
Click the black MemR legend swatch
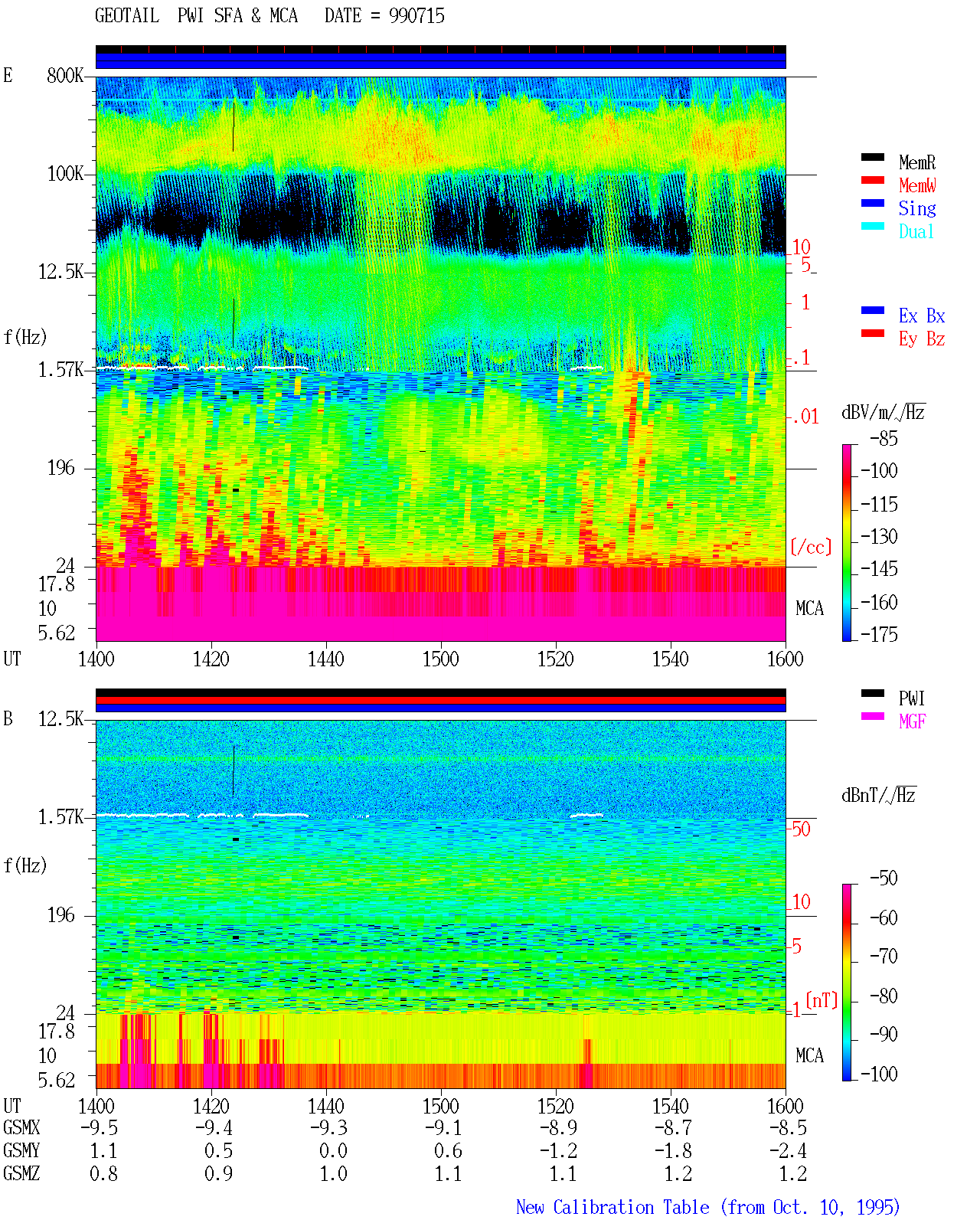873,157
